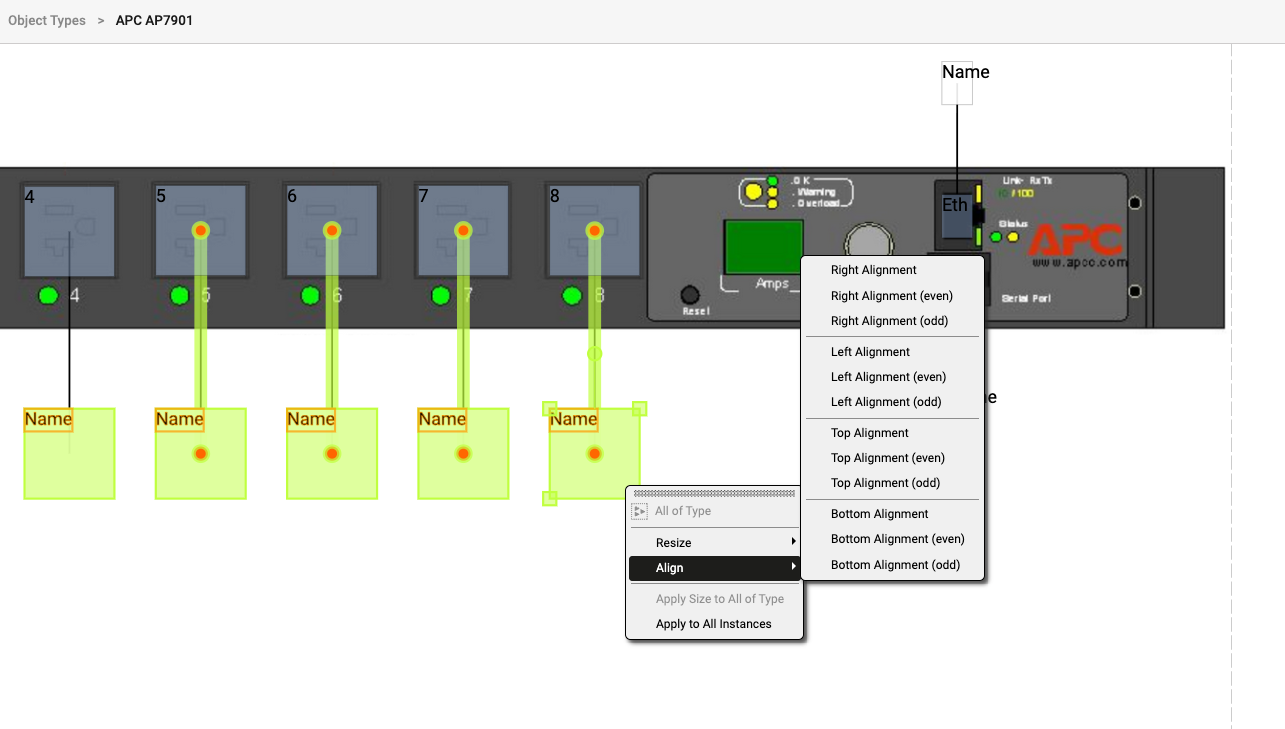Click the green LED under outlet 4
The height and width of the screenshot is (729, 1285).
point(48,295)
